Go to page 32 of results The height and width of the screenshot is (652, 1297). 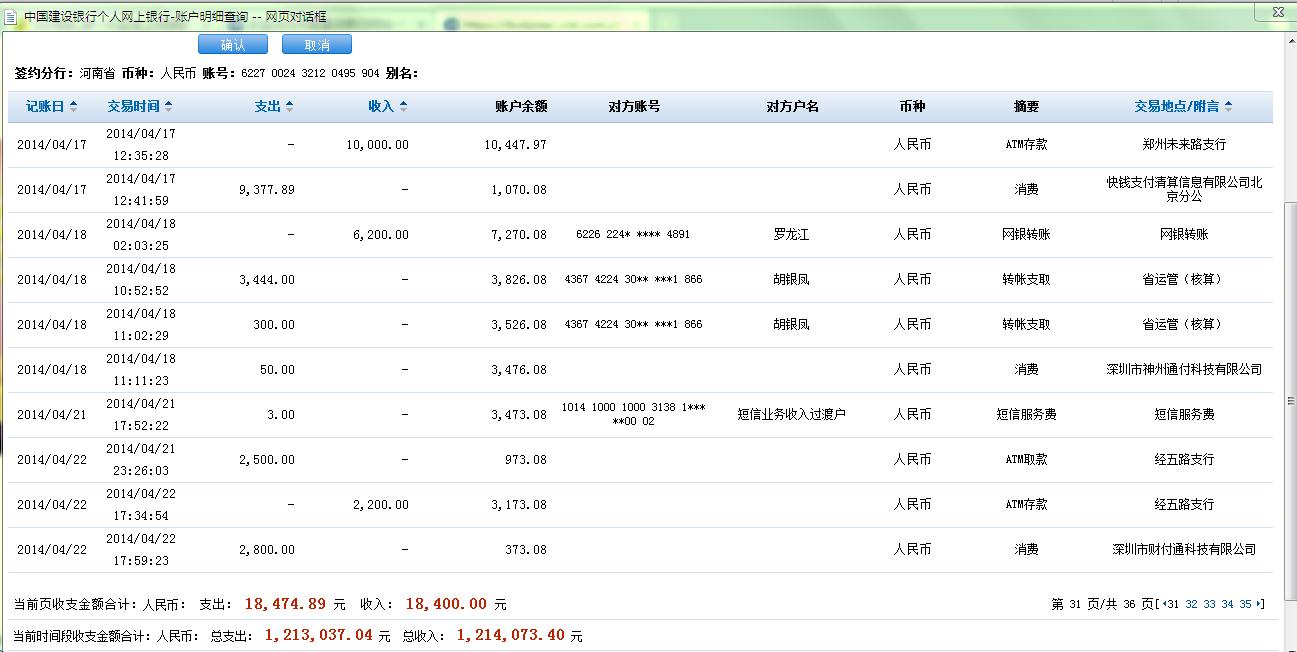tap(1191, 604)
